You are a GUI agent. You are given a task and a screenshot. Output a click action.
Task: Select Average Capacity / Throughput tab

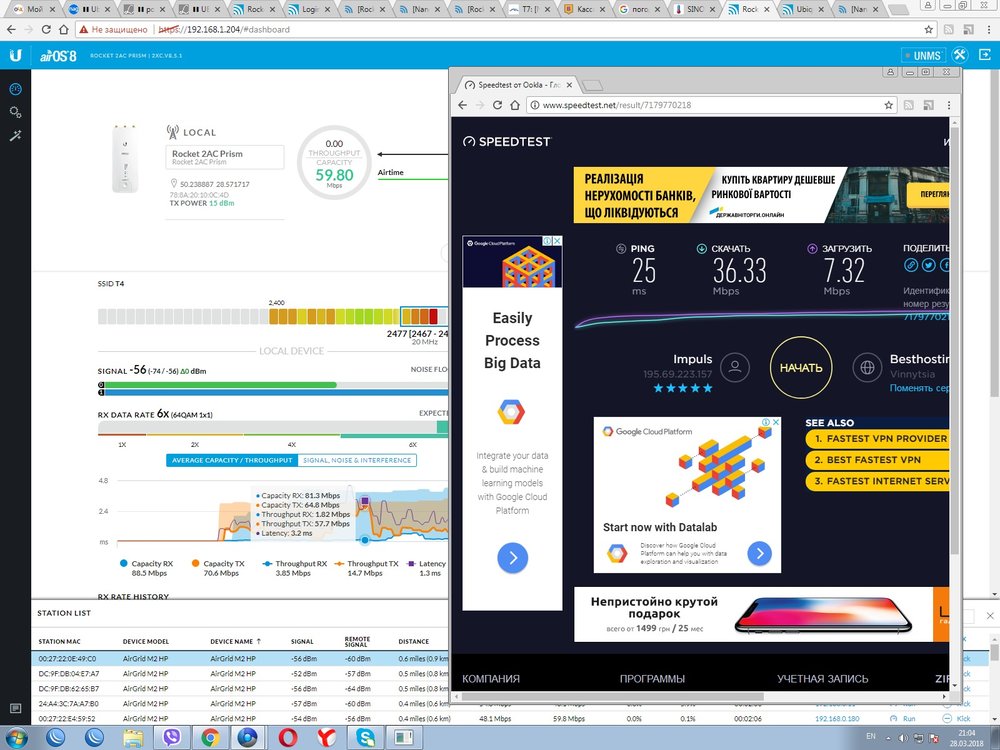[x=231, y=460]
